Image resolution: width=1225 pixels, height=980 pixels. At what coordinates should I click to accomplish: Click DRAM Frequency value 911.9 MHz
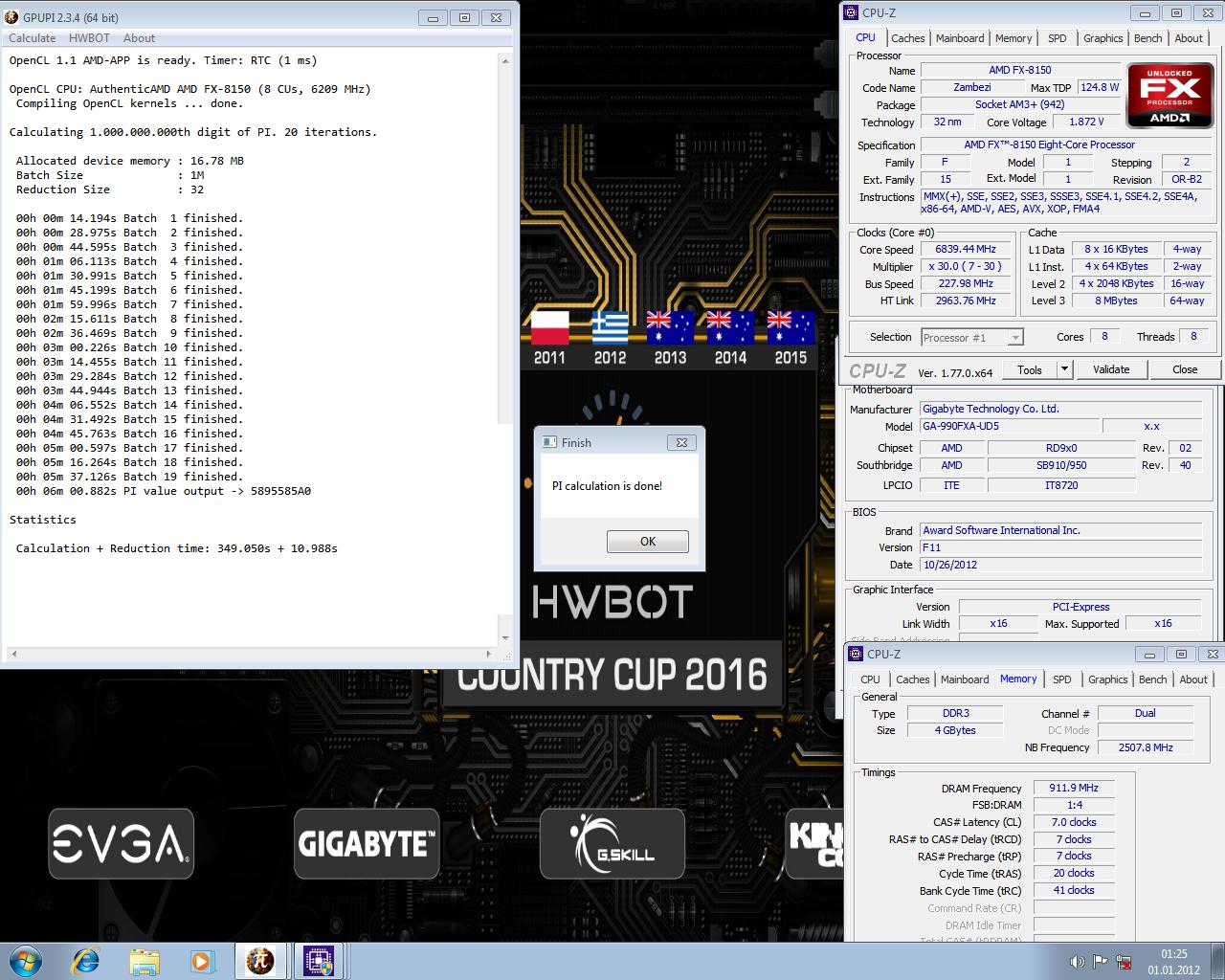click(1073, 788)
